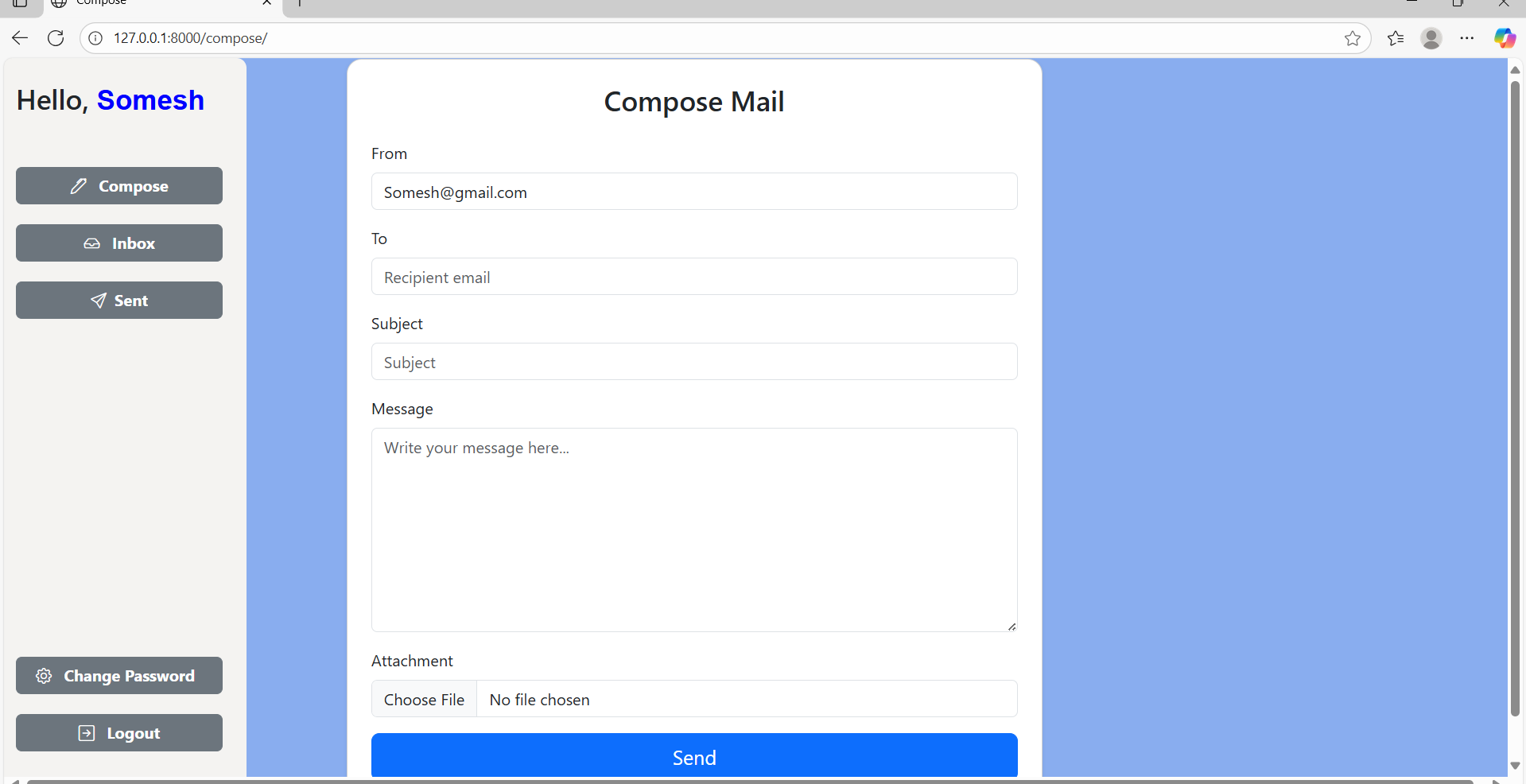Click the 'Attachment' label

pos(412,661)
